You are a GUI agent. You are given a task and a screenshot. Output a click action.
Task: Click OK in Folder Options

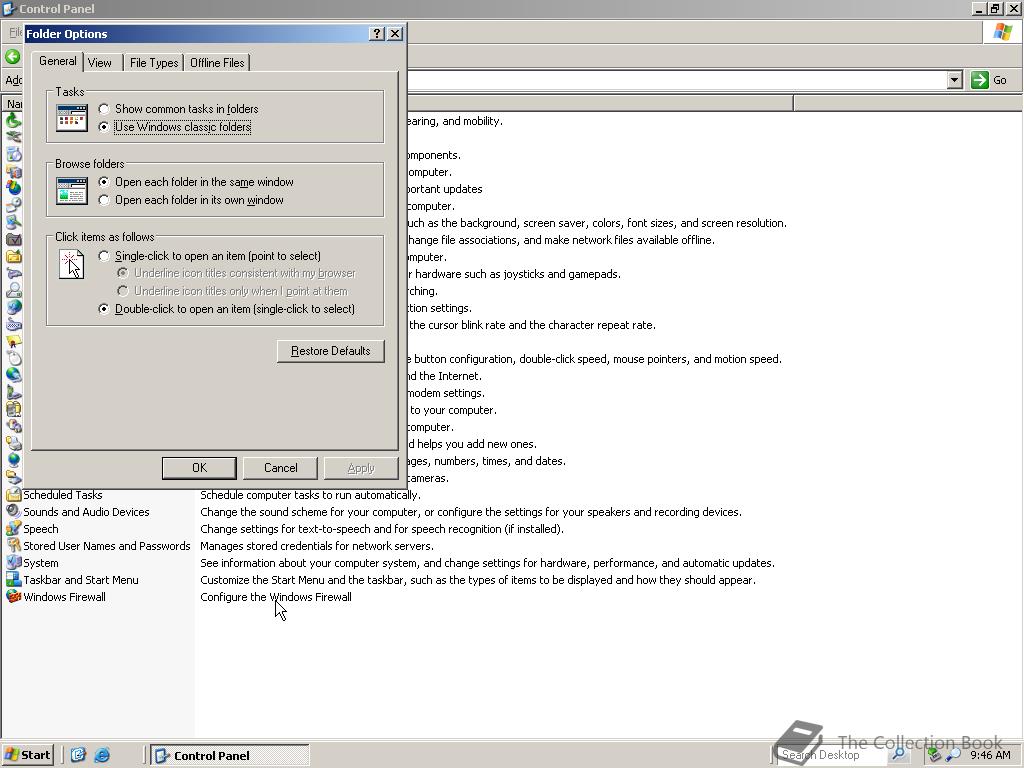pyautogui.click(x=199, y=468)
